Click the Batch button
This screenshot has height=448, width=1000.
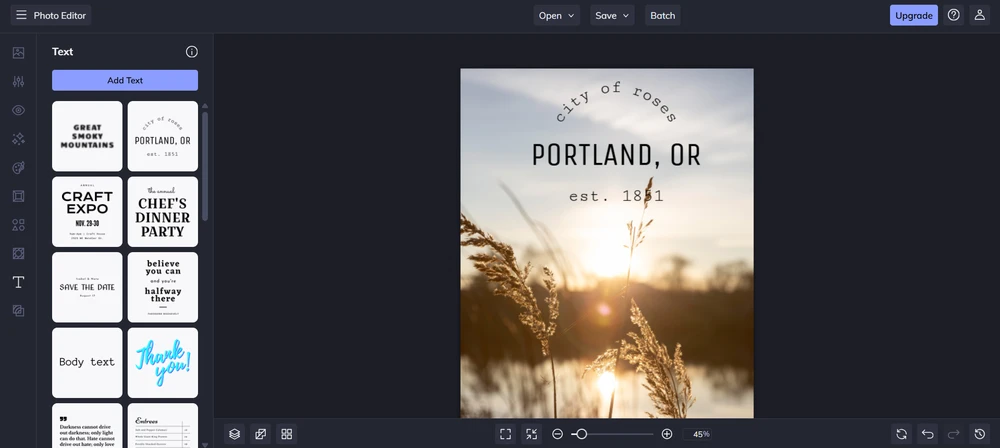point(662,15)
